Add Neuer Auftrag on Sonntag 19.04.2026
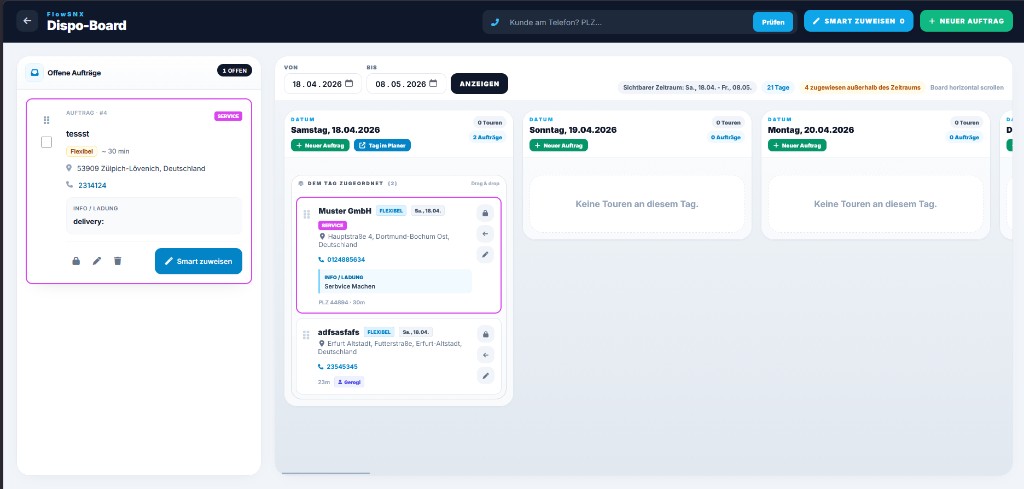This screenshot has width=1024, height=489. tap(558, 145)
